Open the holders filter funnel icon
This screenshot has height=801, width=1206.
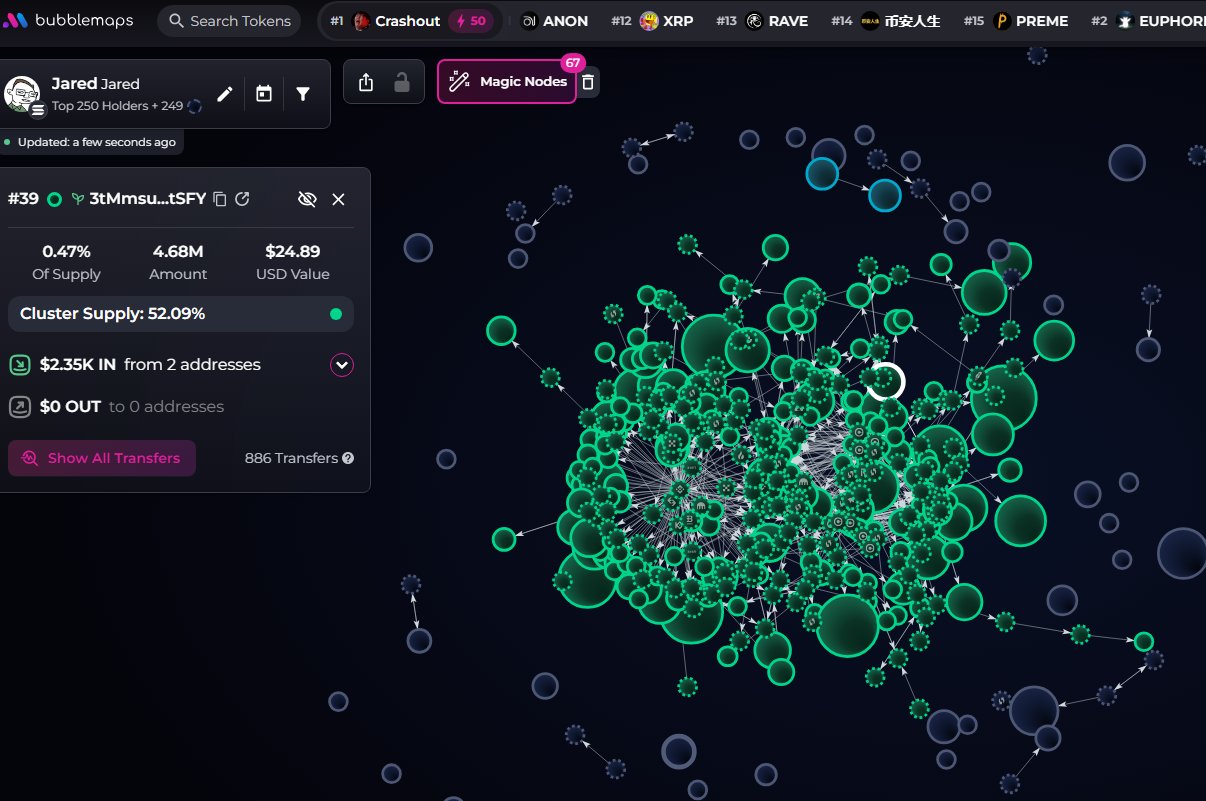[x=303, y=94]
